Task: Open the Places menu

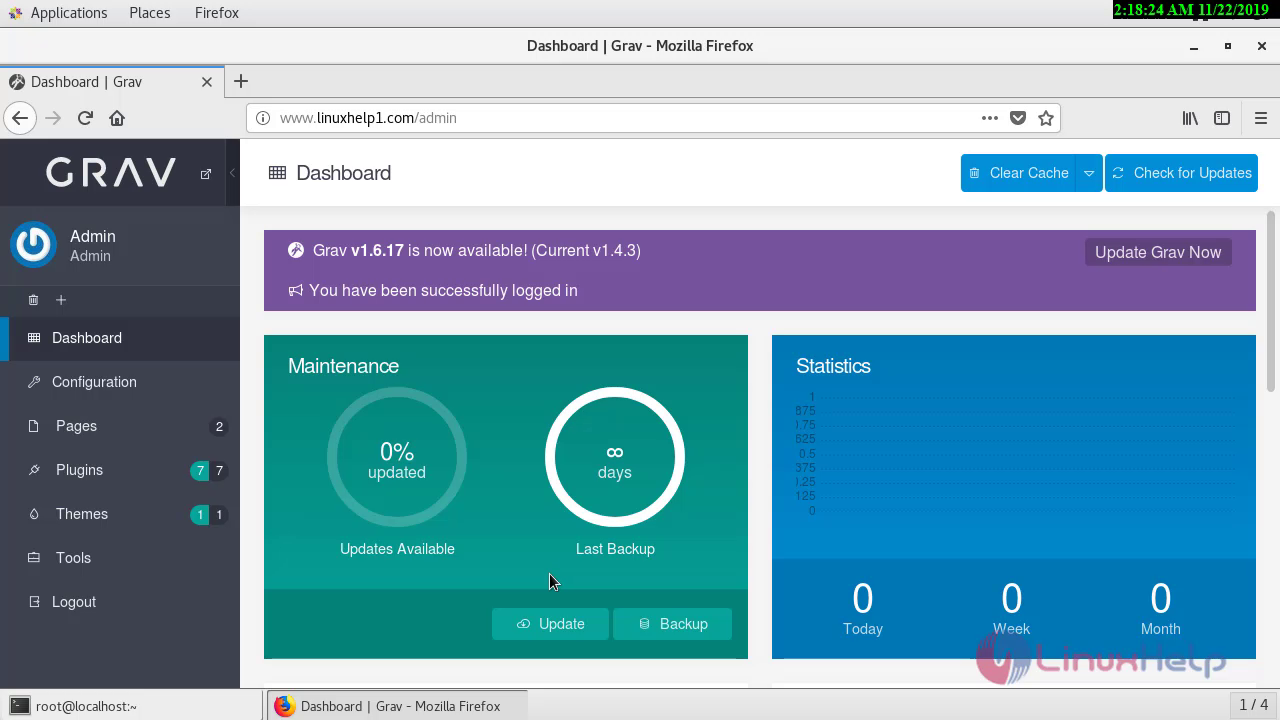Action: [x=150, y=13]
